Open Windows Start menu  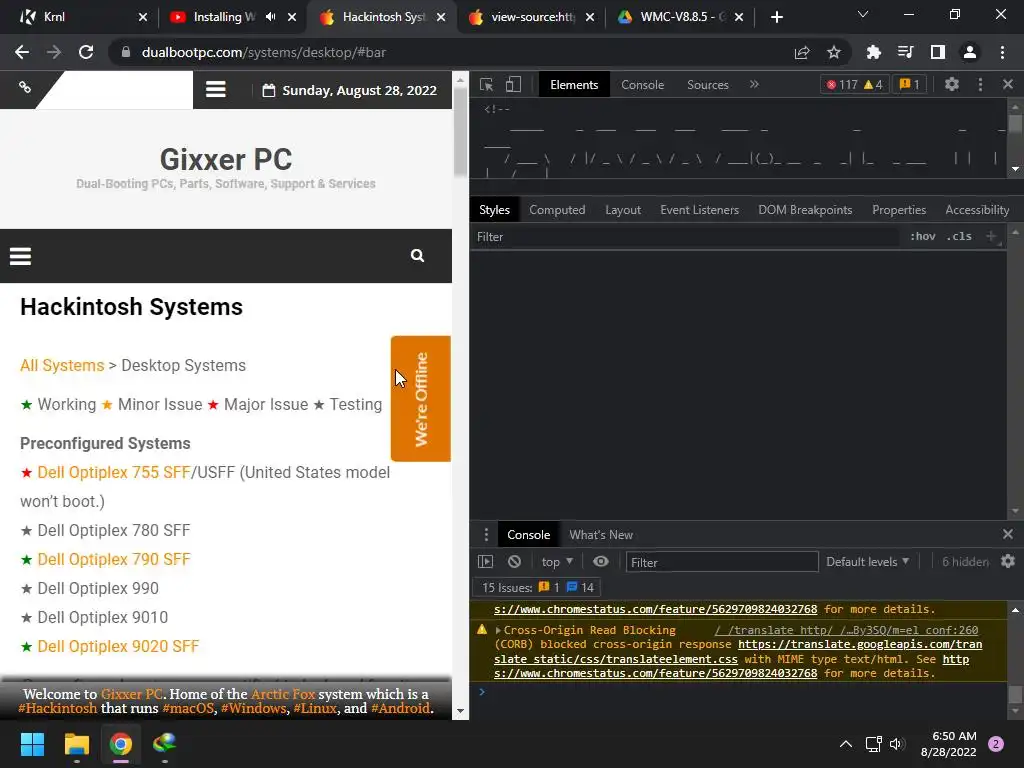[x=32, y=744]
